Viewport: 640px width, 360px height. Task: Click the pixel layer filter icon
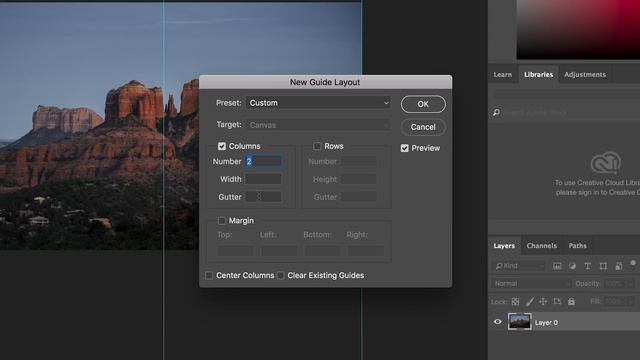coord(557,266)
